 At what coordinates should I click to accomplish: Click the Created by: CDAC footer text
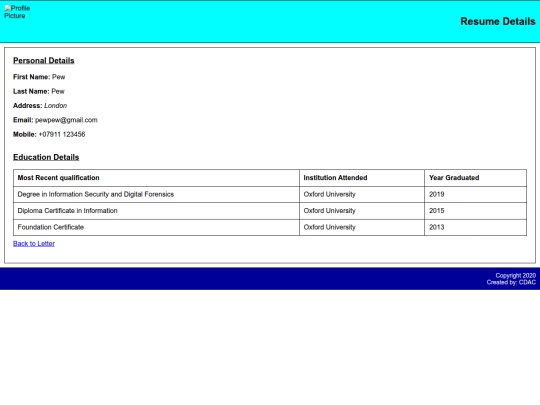click(511, 282)
